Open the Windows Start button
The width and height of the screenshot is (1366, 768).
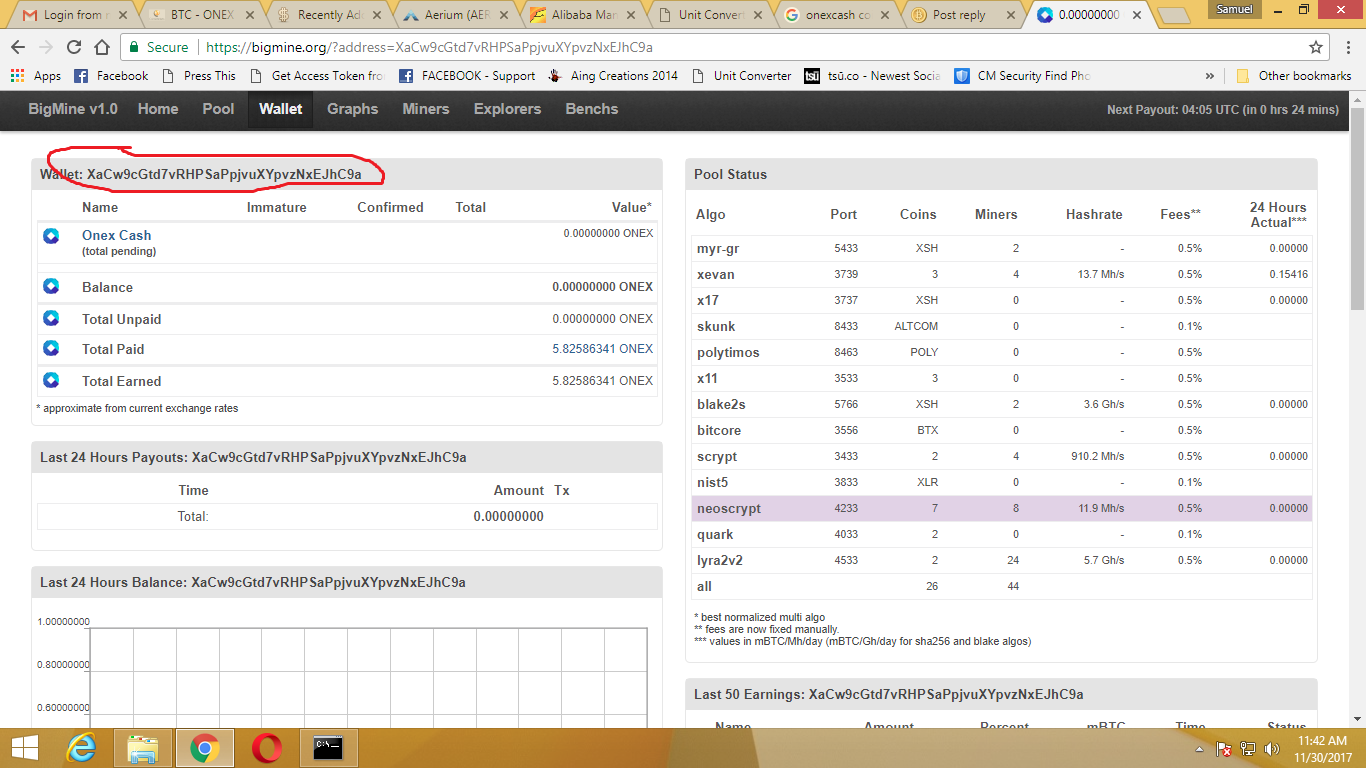[x=25, y=748]
